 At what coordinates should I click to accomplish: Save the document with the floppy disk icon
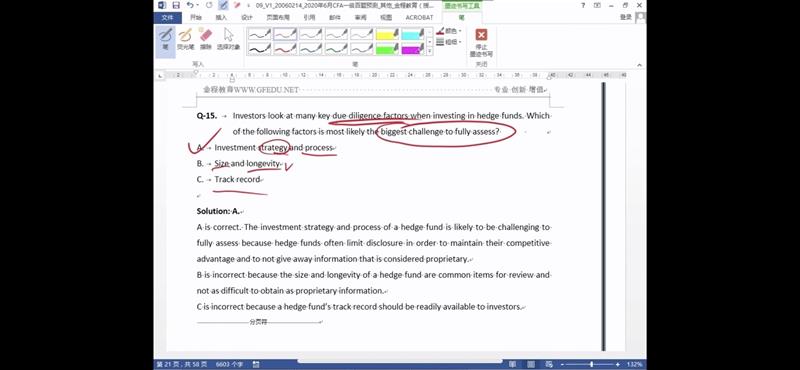click(177, 5)
